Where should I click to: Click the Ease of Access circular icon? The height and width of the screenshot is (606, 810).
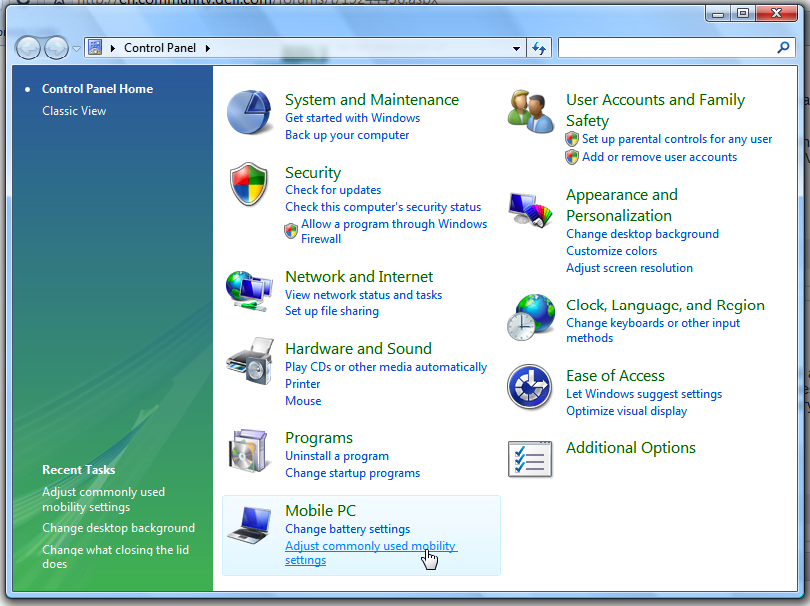tap(529, 387)
